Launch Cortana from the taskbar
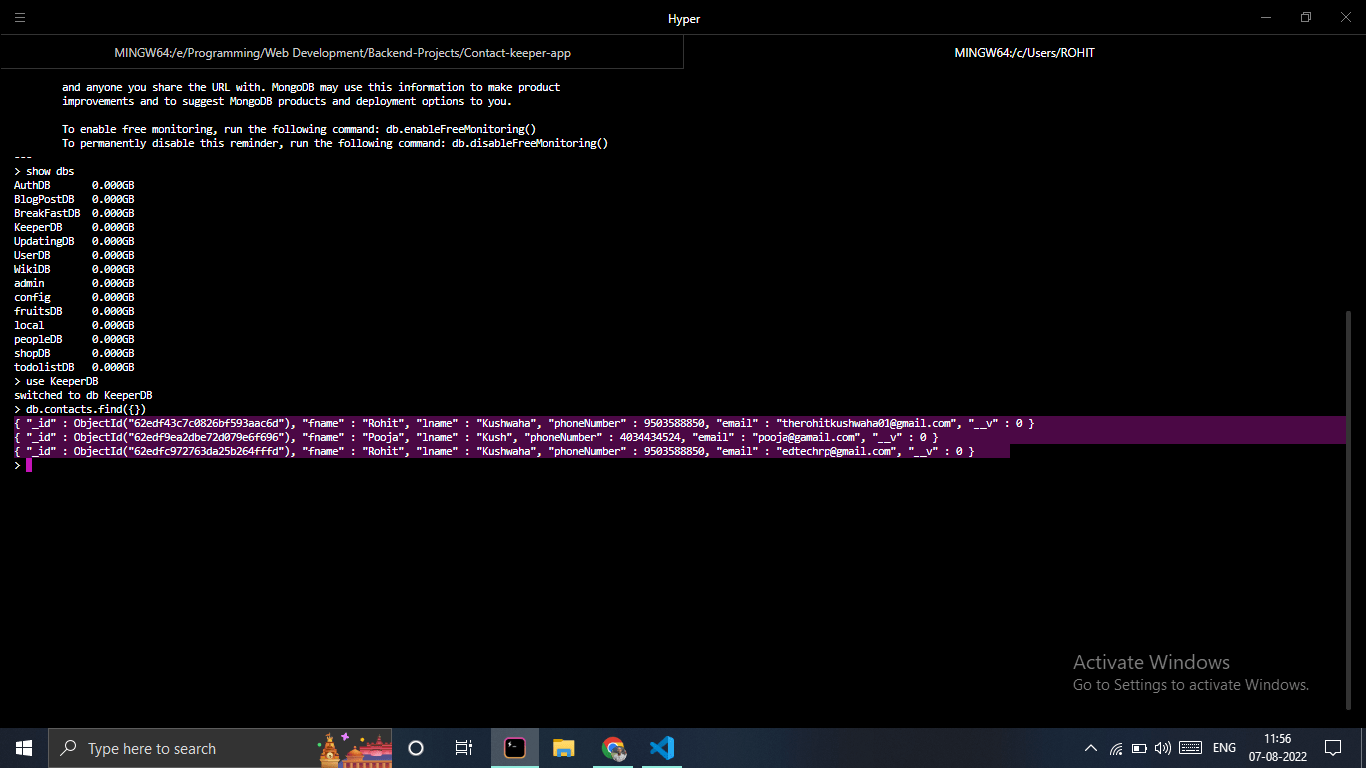 [416, 748]
